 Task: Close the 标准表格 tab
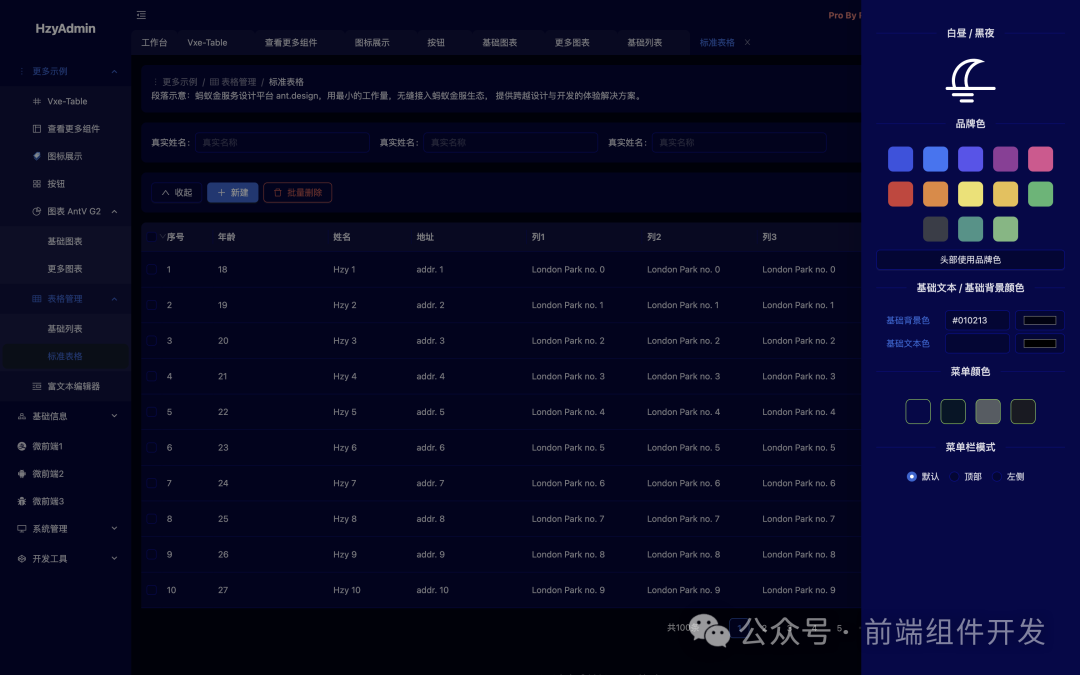pos(747,43)
